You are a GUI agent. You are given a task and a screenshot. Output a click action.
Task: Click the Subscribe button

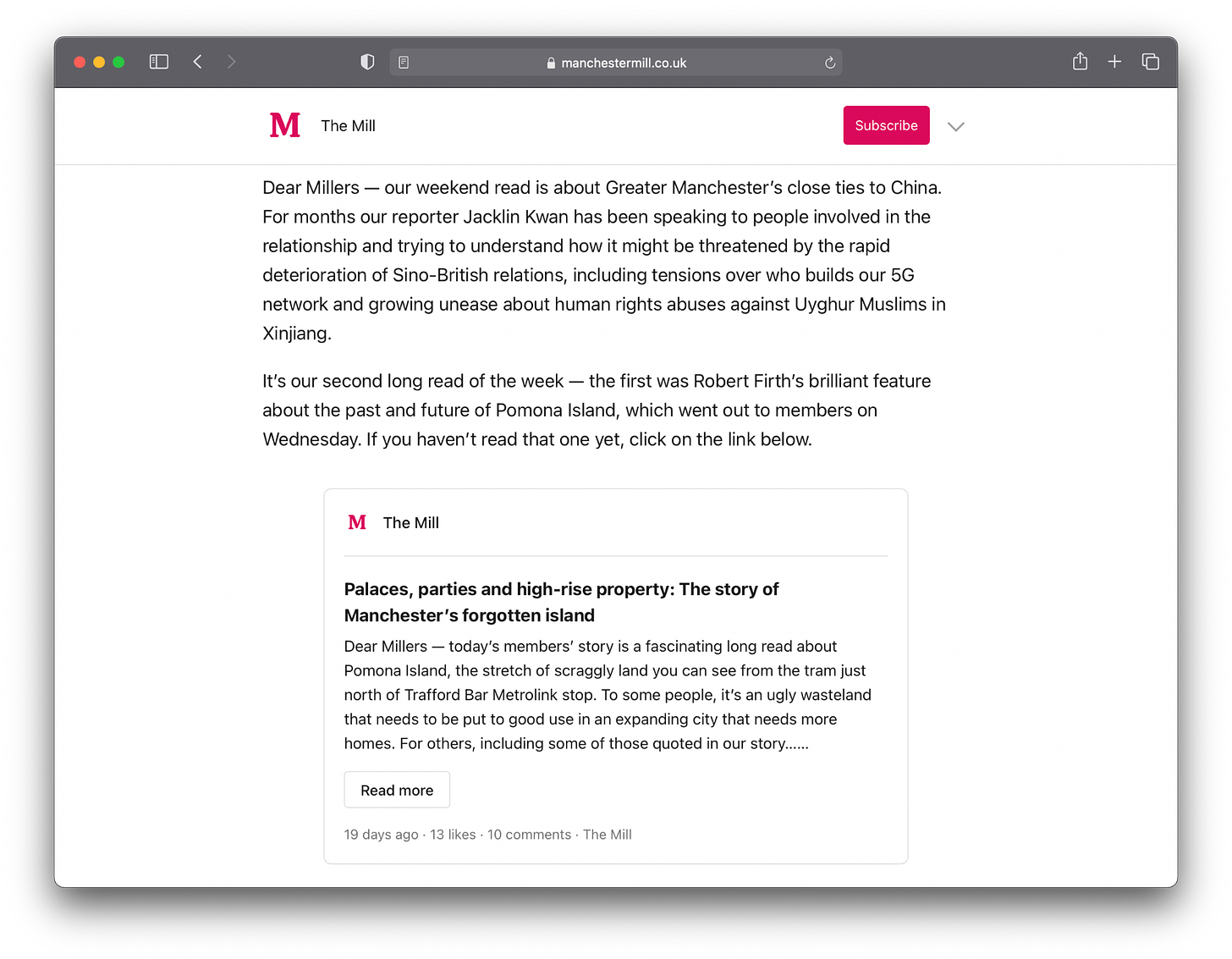click(886, 124)
